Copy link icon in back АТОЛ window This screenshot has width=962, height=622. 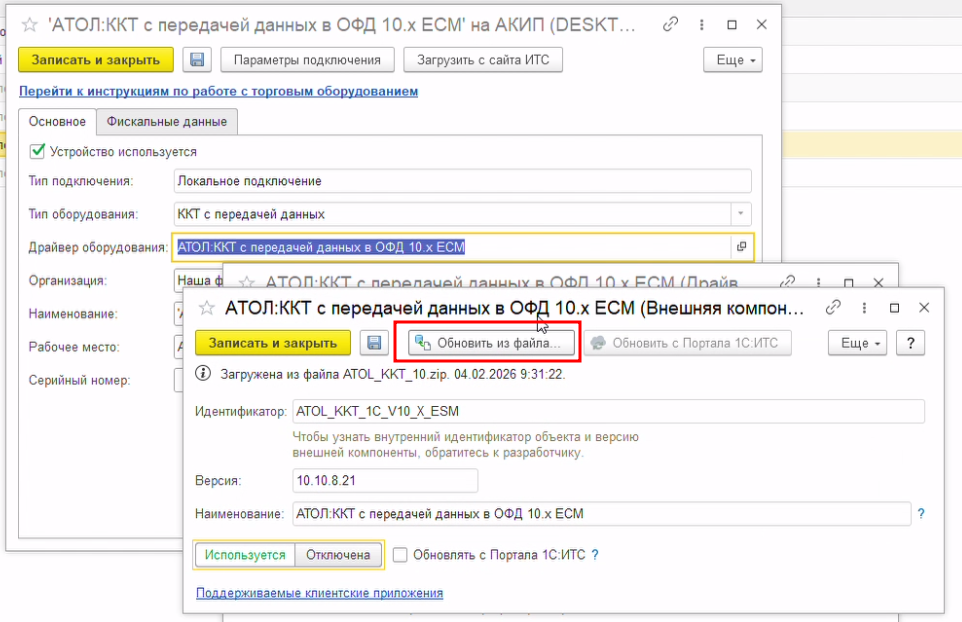[x=671, y=25]
